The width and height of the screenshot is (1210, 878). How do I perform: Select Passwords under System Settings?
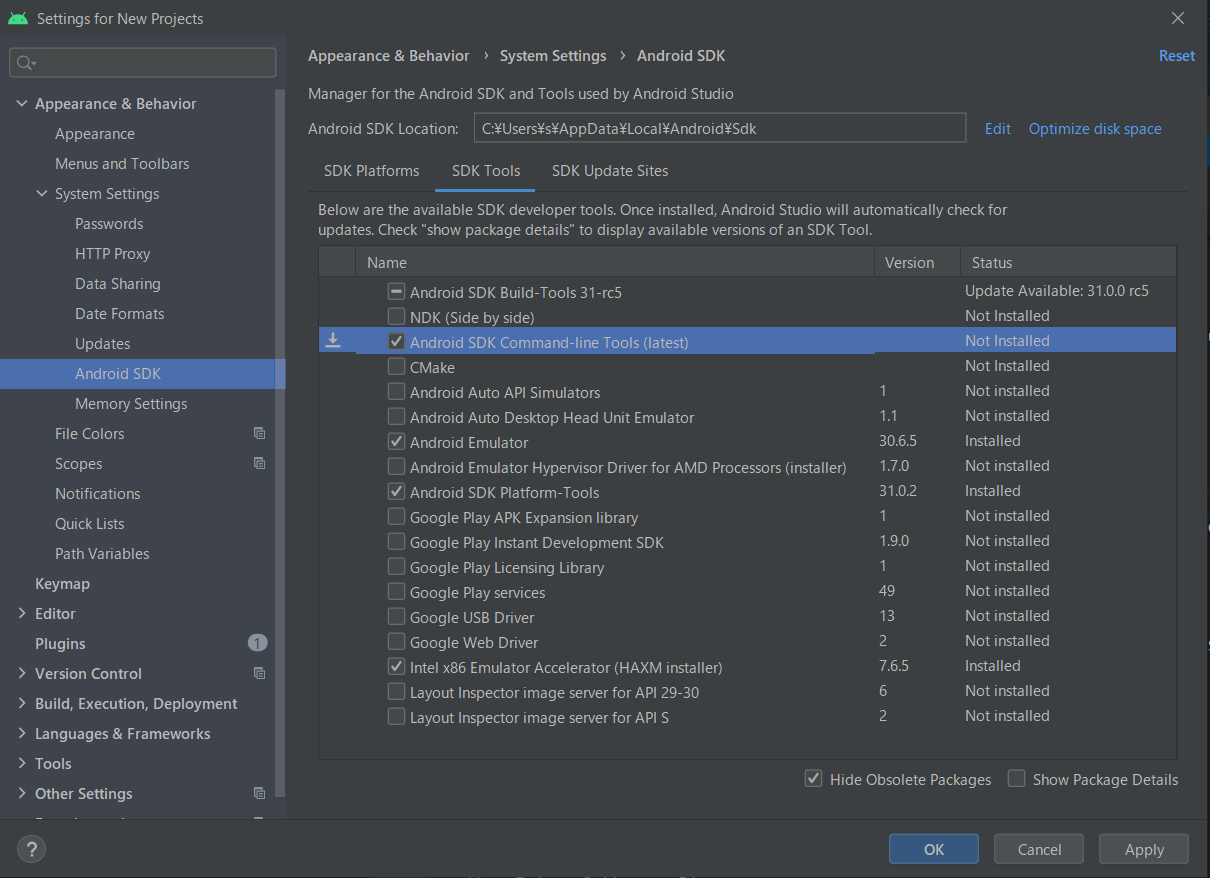coord(109,224)
